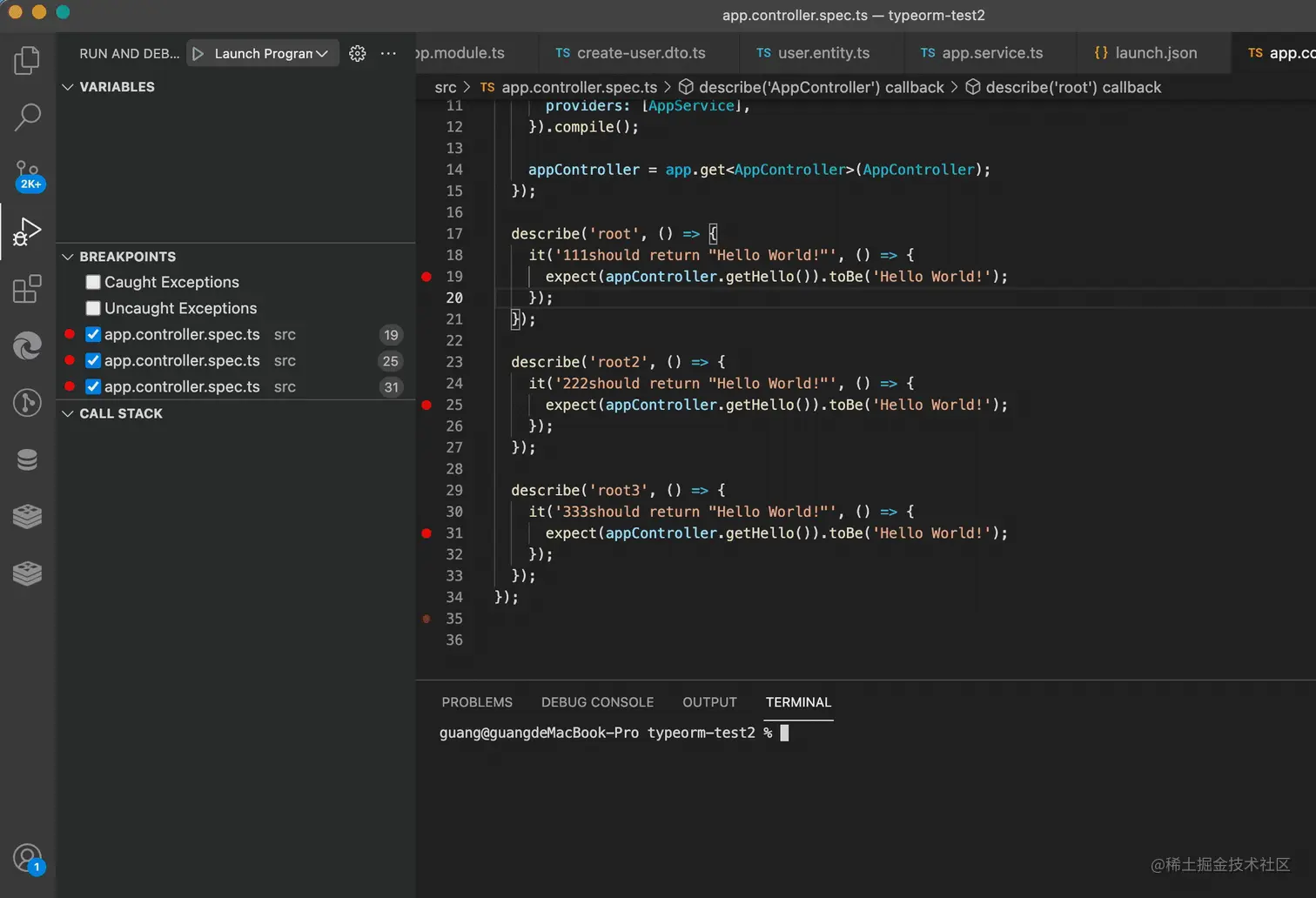The image size is (1316, 898).
Task: Open the Explorer view in activity bar
Action: [x=27, y=60]
